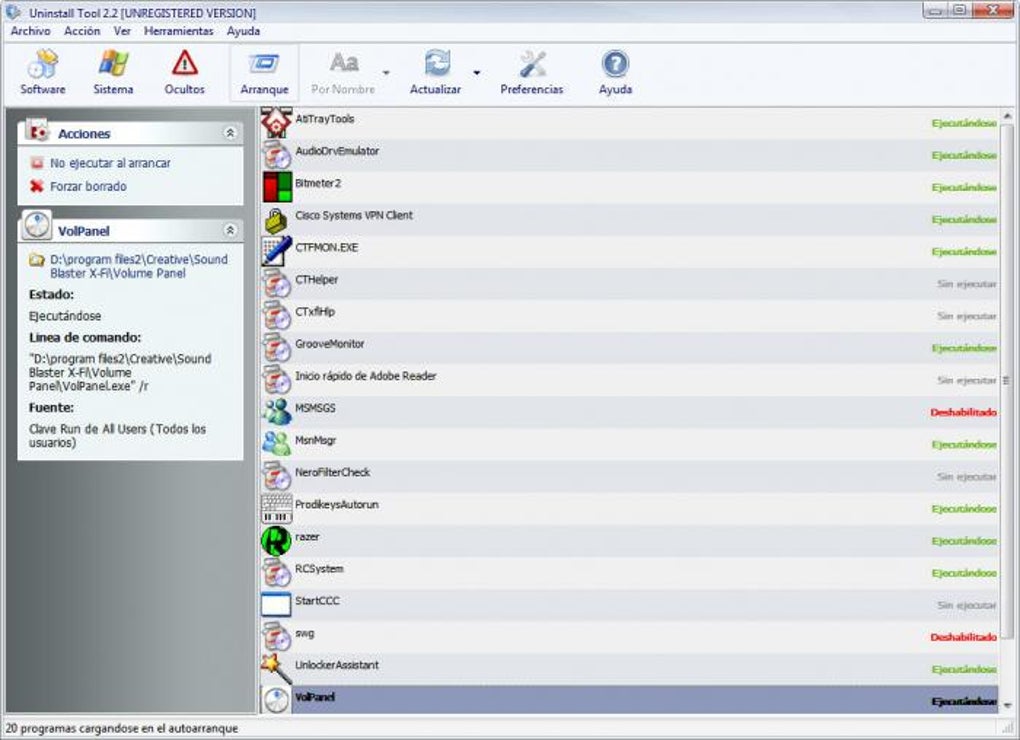
Task: Select the Arranque startup view
Action: click(264, 73)
